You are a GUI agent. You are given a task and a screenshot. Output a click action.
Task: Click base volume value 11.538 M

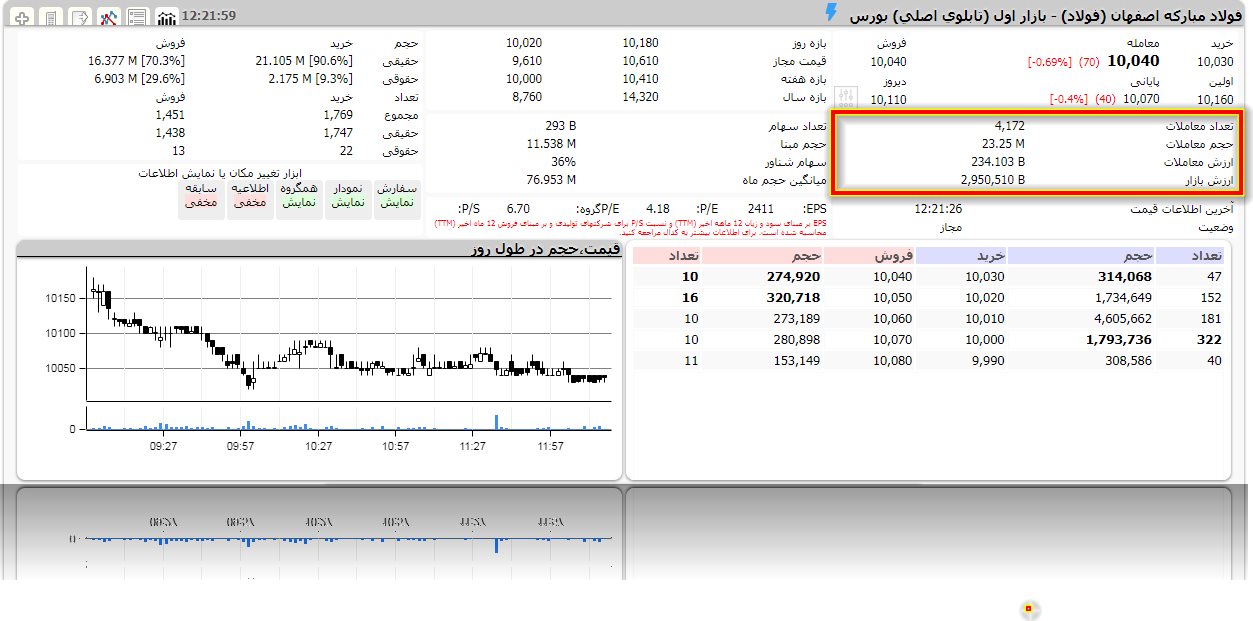pos(552,144)
